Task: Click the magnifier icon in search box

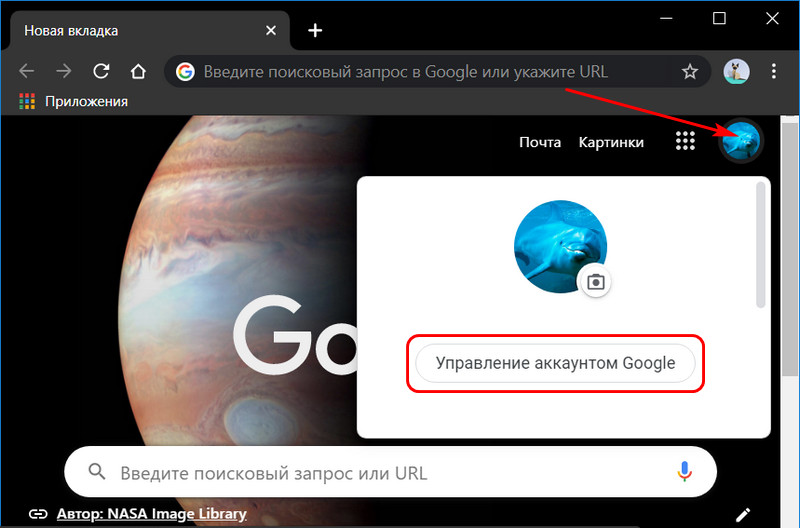Action: tap(97, 471)
